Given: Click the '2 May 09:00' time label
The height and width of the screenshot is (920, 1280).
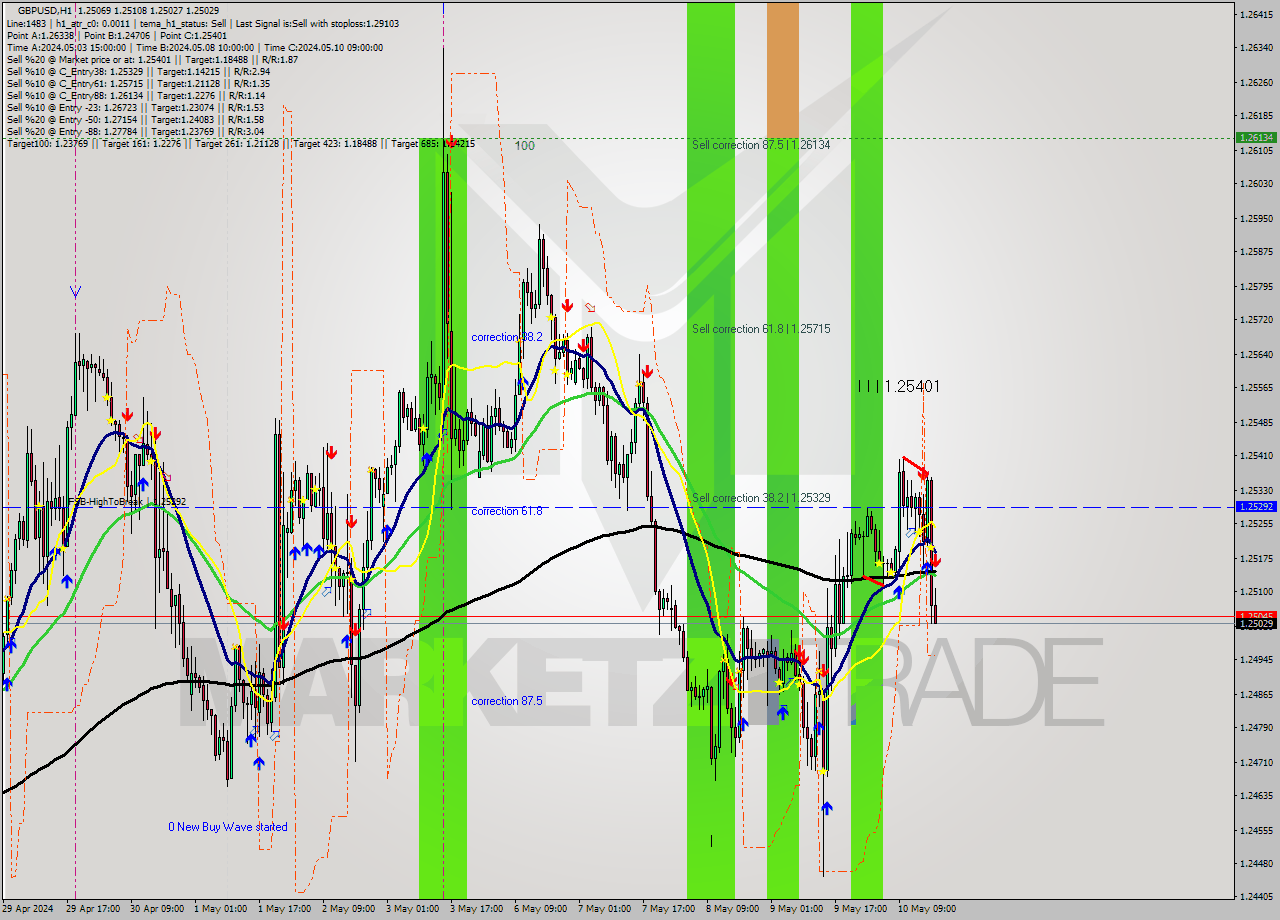Looking at the screenshot, I should 350,909.
